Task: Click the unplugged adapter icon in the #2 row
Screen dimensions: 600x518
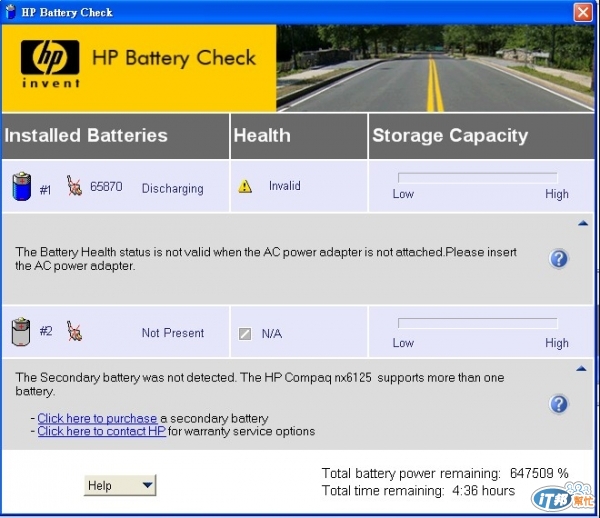Action: 74,331
